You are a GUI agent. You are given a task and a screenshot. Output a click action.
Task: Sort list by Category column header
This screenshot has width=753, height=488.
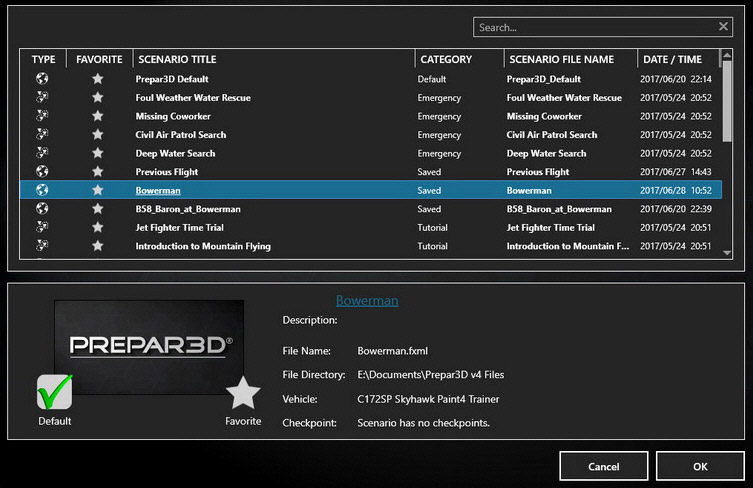445,60
